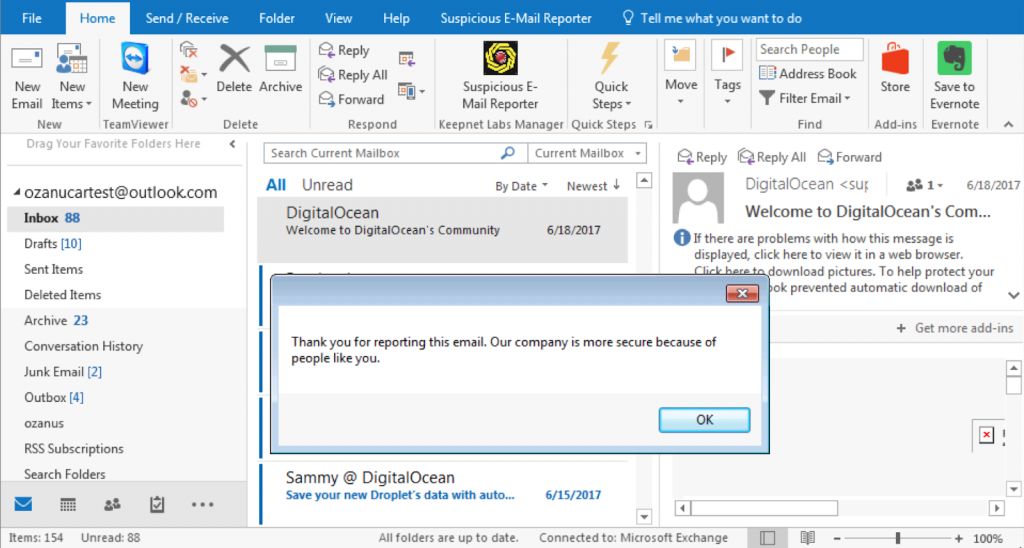Toggle Newest sort order
The width and height of the screenshot is (1024, 548).
tap(593, 186)
